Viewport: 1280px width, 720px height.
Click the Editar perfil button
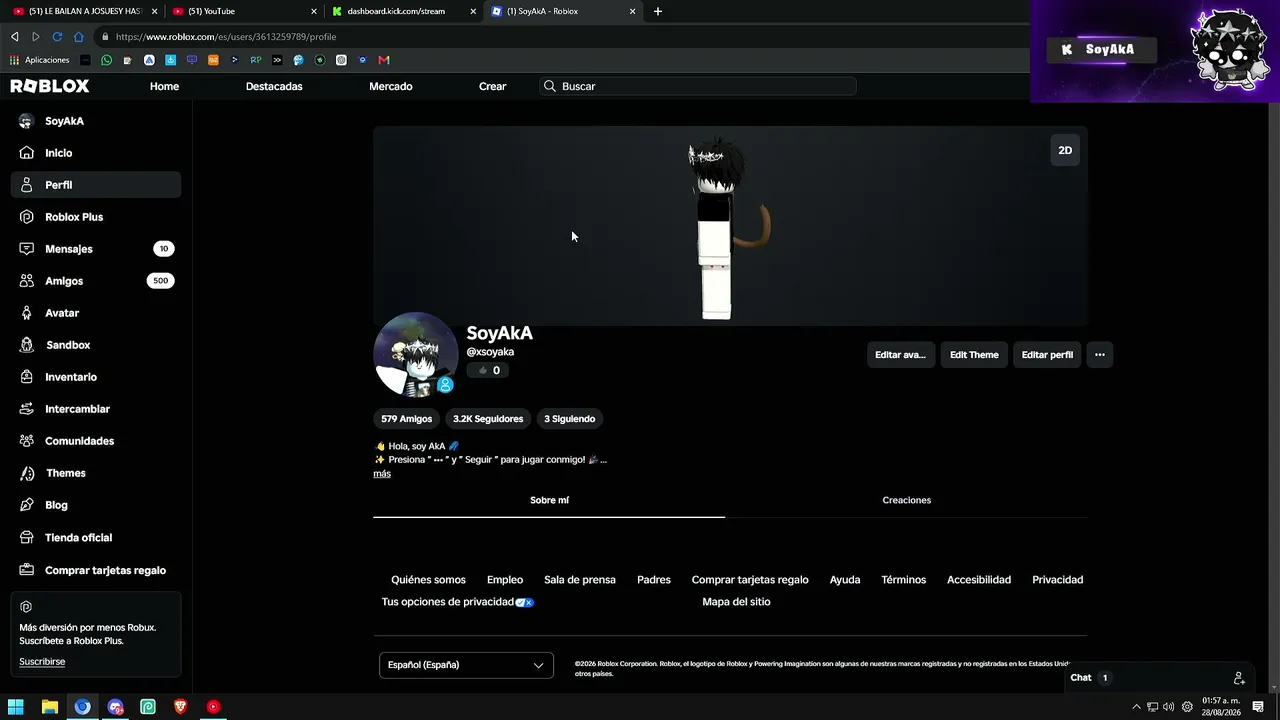click(1047, 355)
